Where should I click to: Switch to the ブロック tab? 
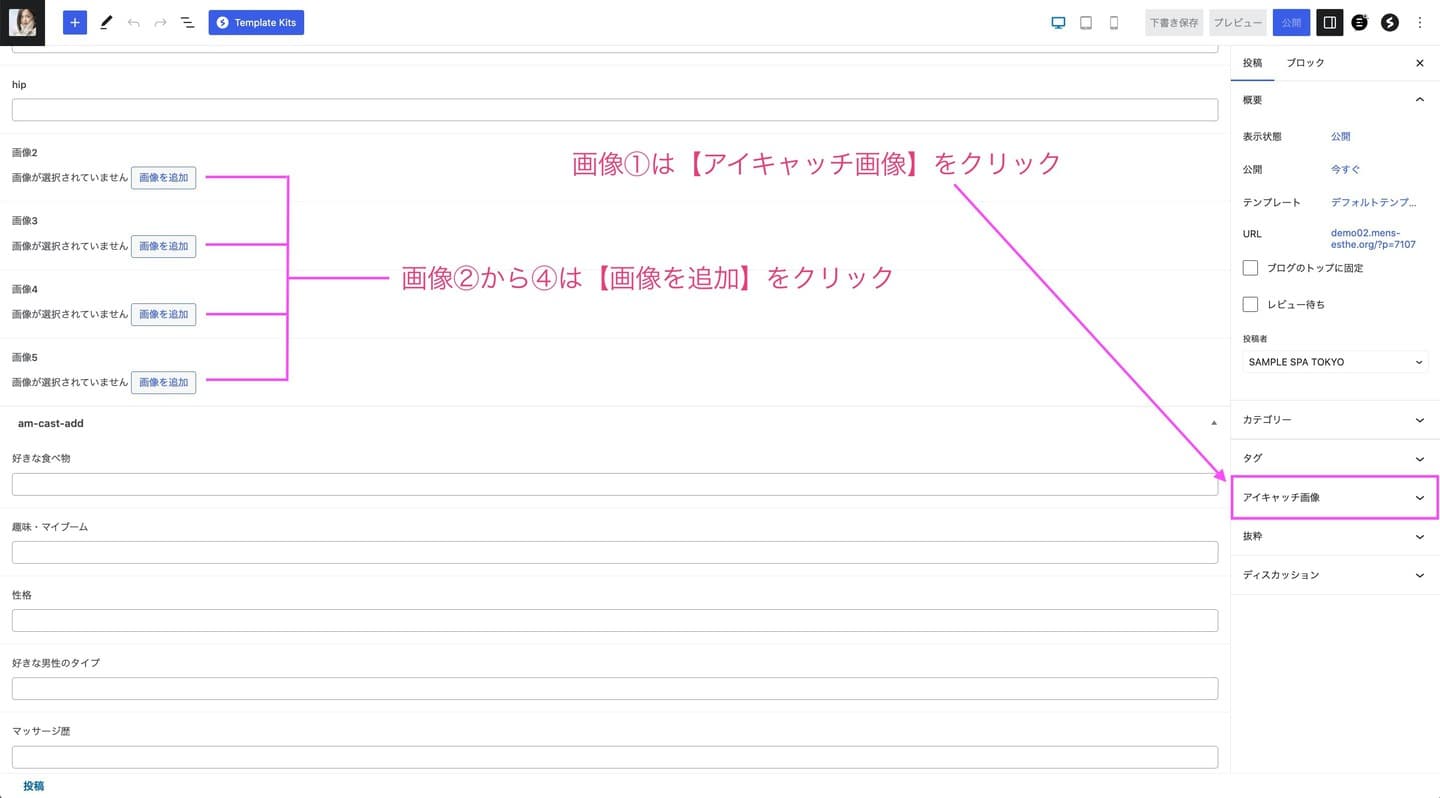point(1305,63)
